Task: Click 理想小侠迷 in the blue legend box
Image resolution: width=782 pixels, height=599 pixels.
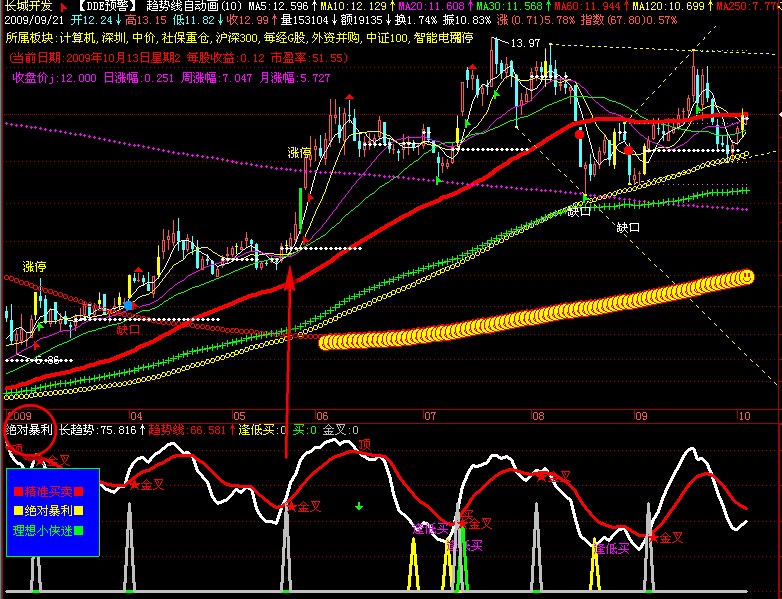Action: [x=43, y=530]
